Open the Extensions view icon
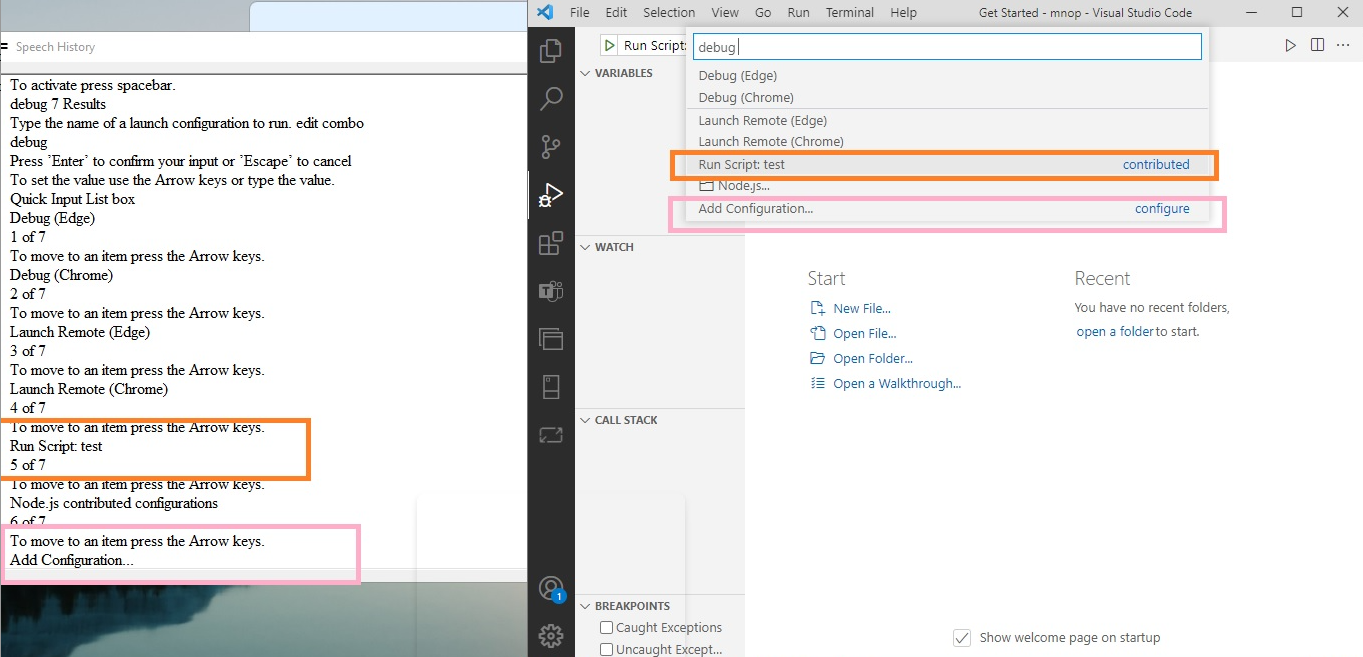 (551, 243)
